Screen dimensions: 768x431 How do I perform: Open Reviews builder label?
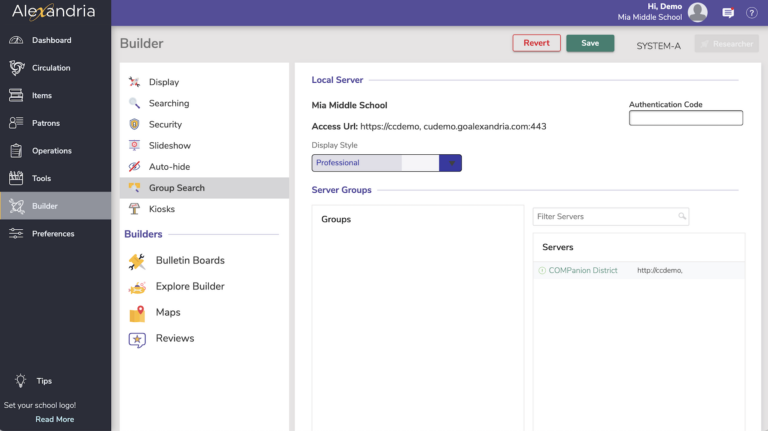pyautogui.click(x=175, y=338)
